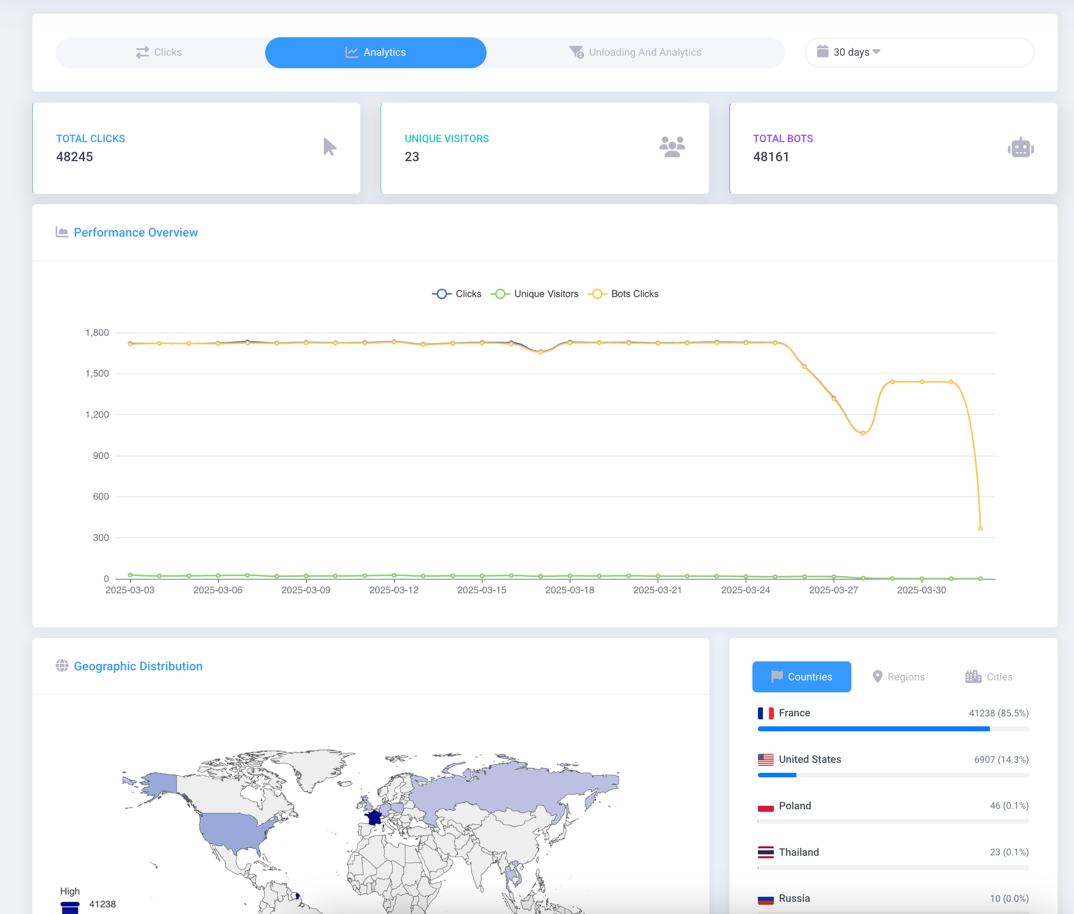
Task: Click the Geographic Distribution heading
Action: click(x=138, y=666)
